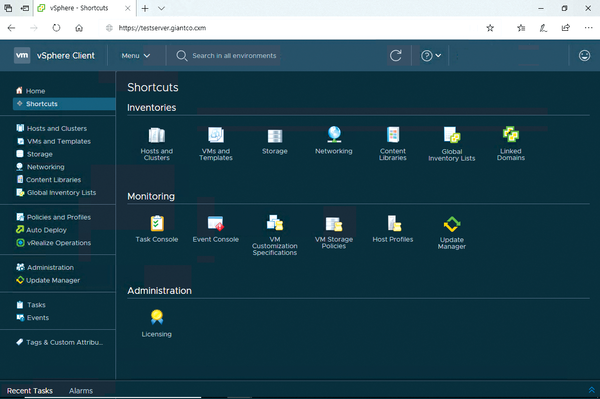Click the smiley feedback icon
The image size is (600, 399).
(584, 56)
